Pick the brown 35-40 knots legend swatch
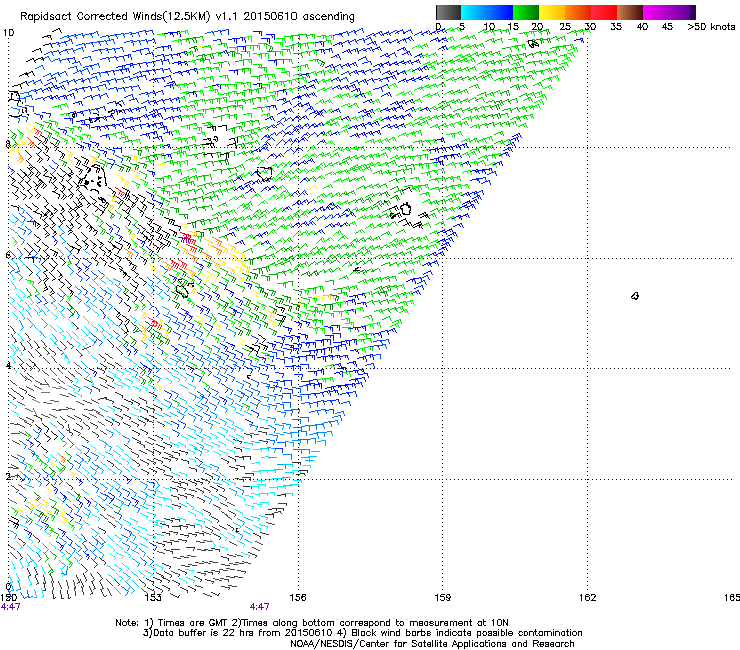Image resolution: width=740 pixels, height=650 pixels. [629, 12]
